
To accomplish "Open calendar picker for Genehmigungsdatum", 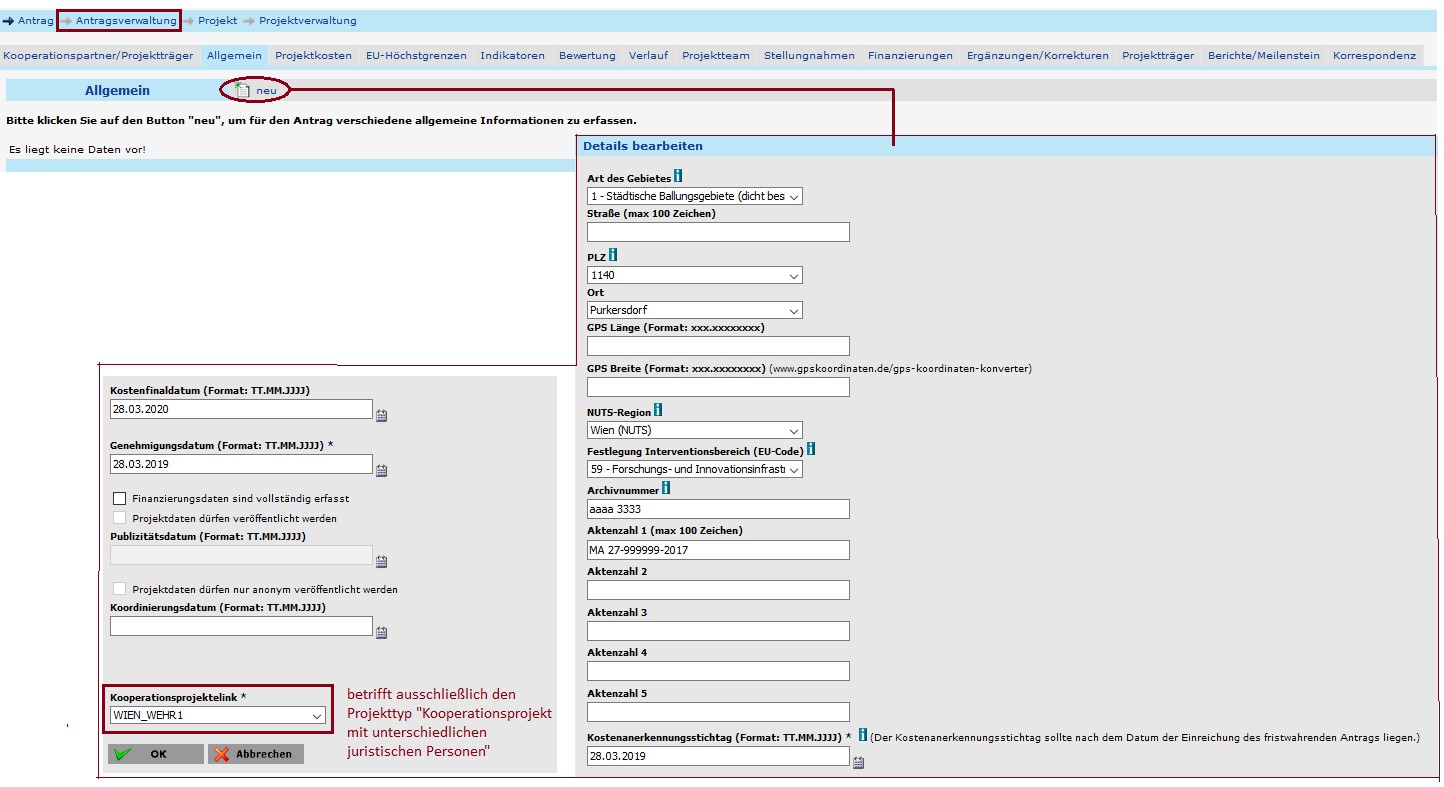I will pos(381,470).
